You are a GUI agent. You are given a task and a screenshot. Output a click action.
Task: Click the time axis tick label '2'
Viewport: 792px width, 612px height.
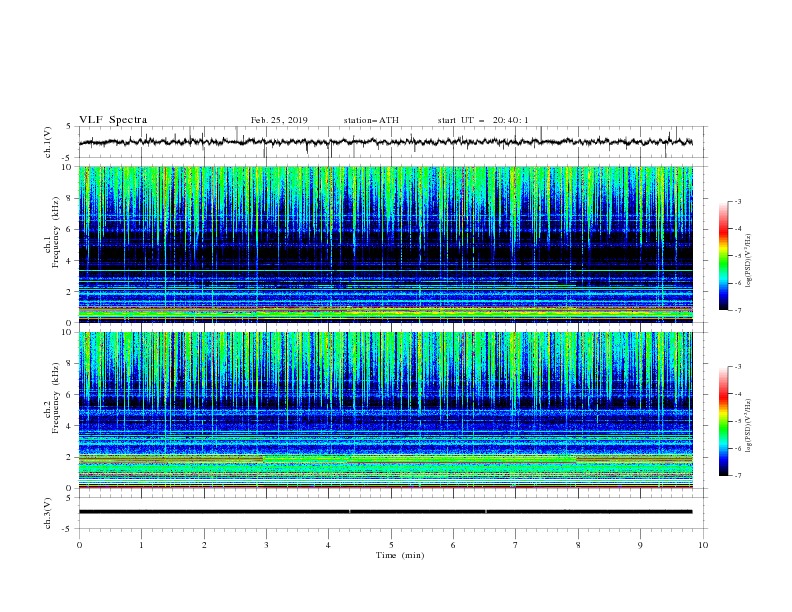click(x=204, y=545)
